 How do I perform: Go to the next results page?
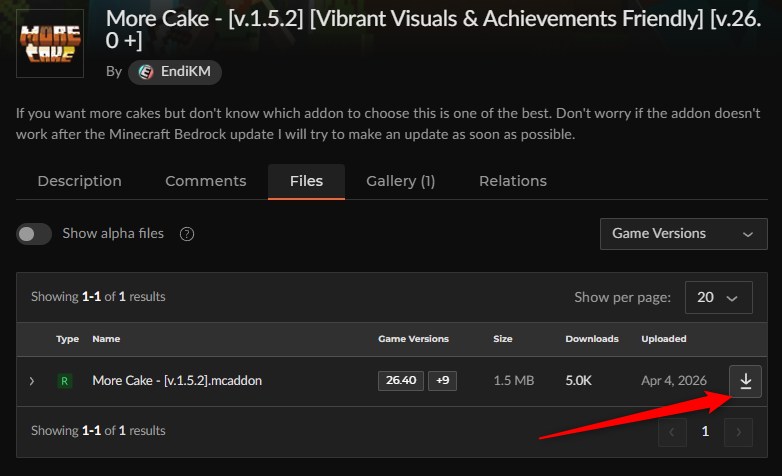coord(739,432)
